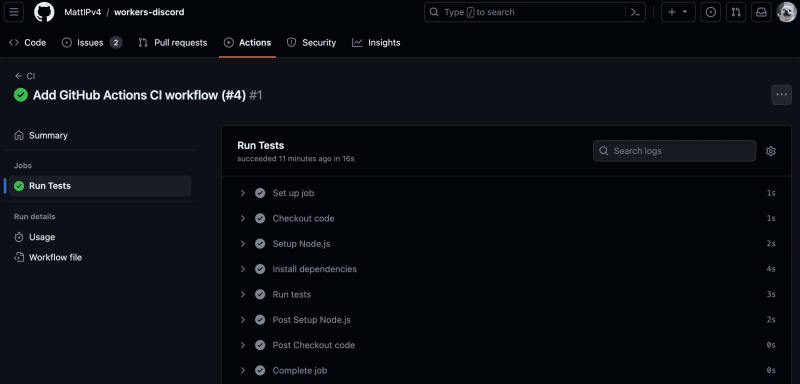Click the Actions tab play icon
The height and width of the screenshot is (384, 800).
(229, 43)
